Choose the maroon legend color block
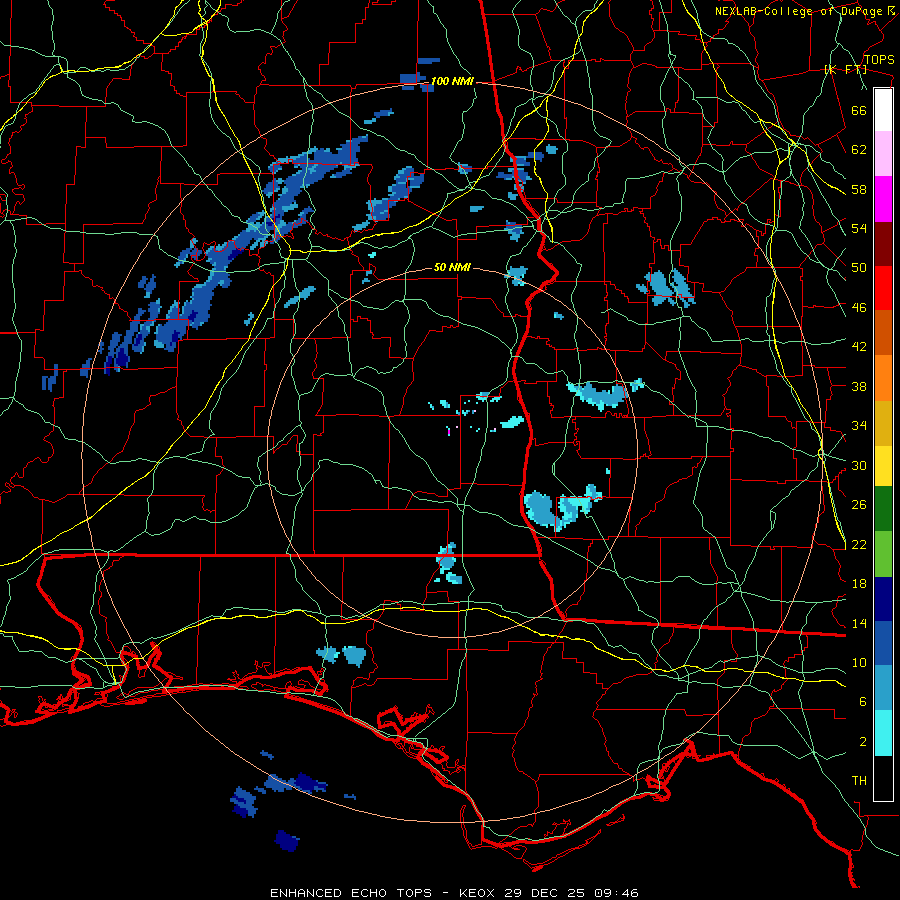The image size is (900, 900). click(x=883, y=243)
